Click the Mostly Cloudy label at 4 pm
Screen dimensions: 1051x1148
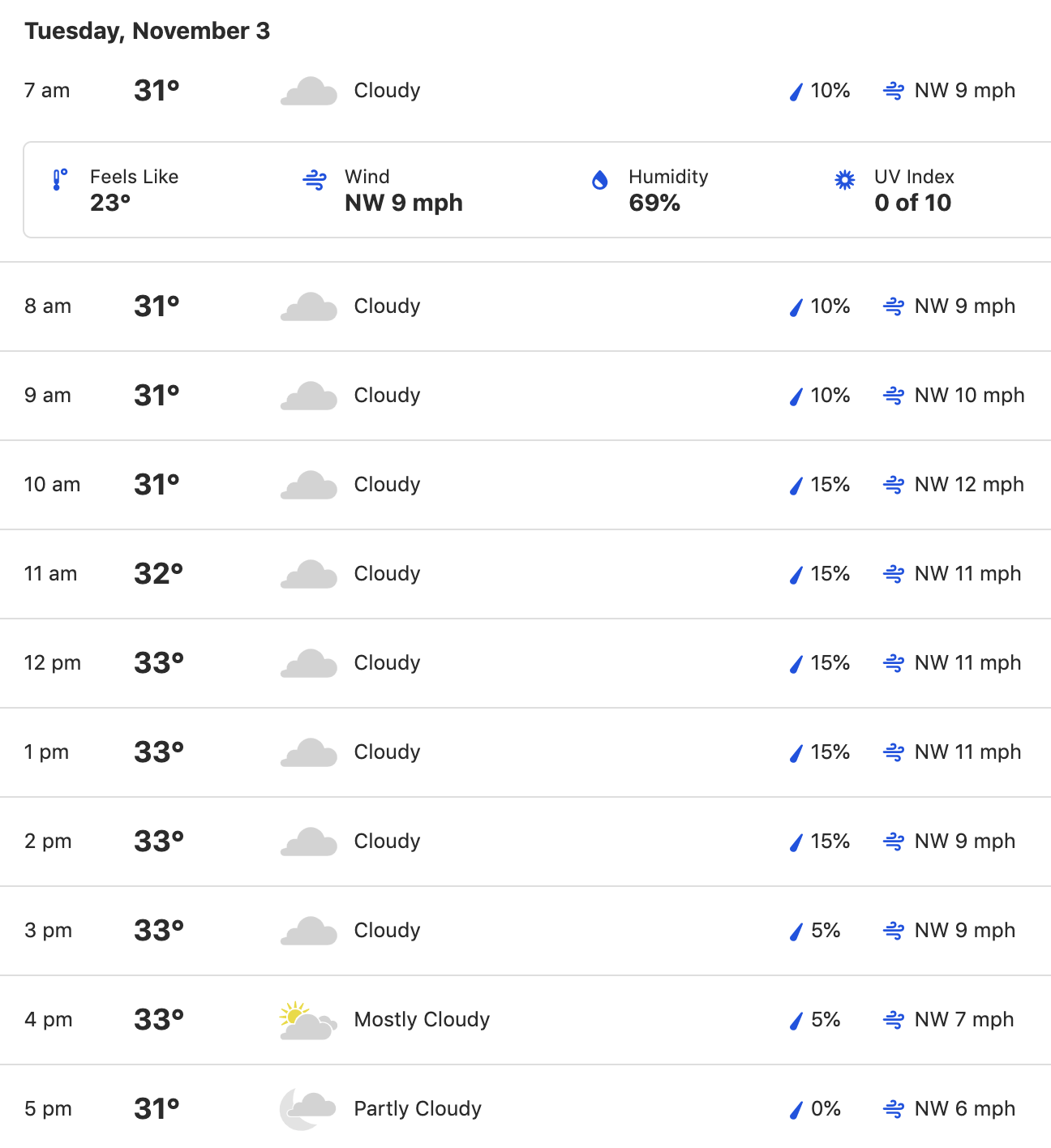click(422, 1020)
